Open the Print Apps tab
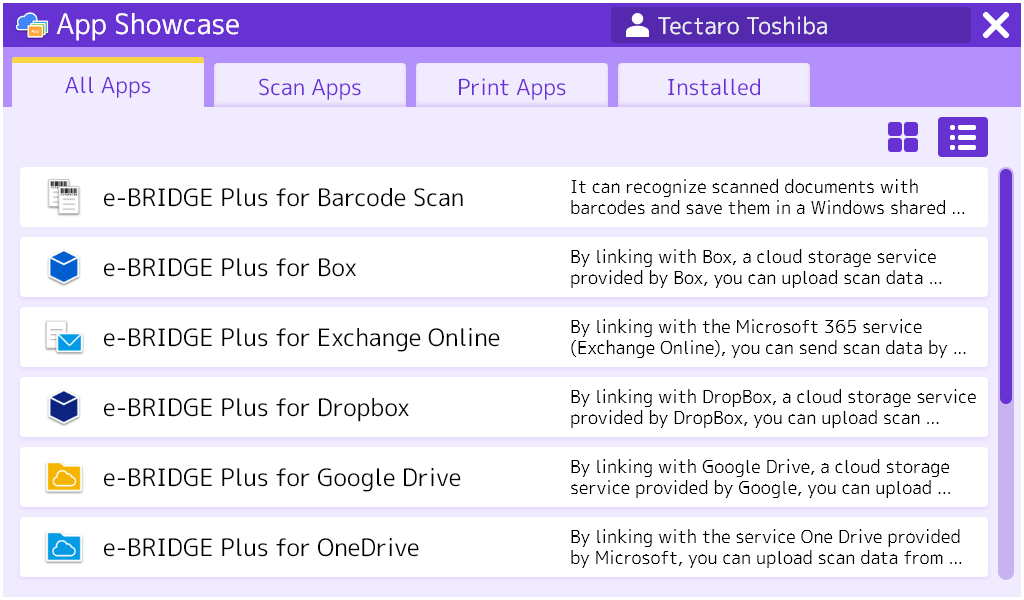Image resolution: width=1024 pixels, height=600 pixels. (511, 88)
